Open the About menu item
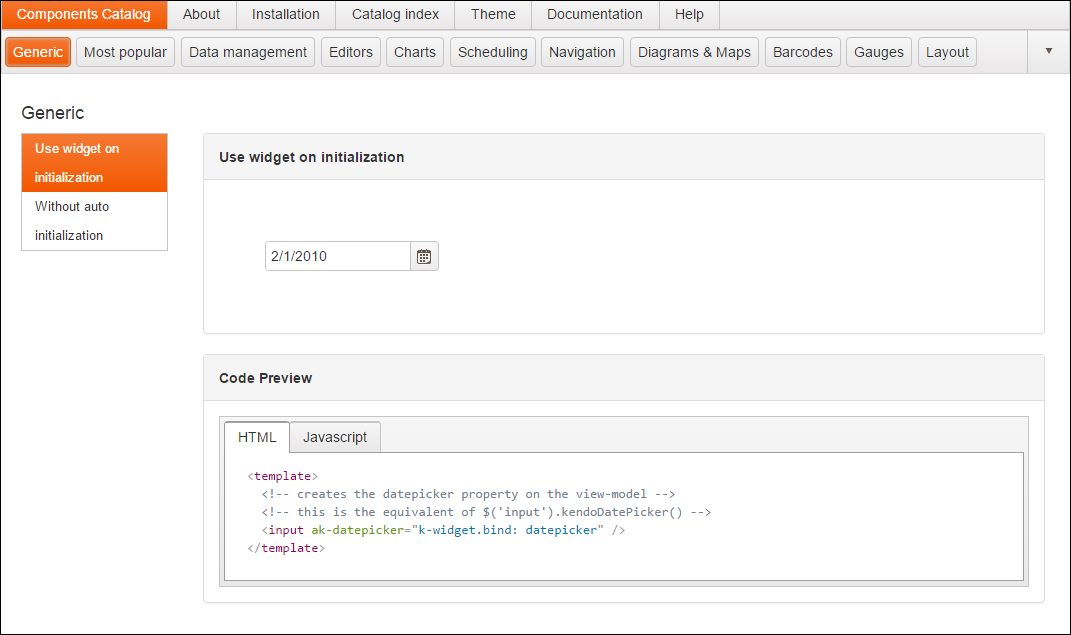The width and height of the screenshot is (1071, 635). (x=201, y=14)
